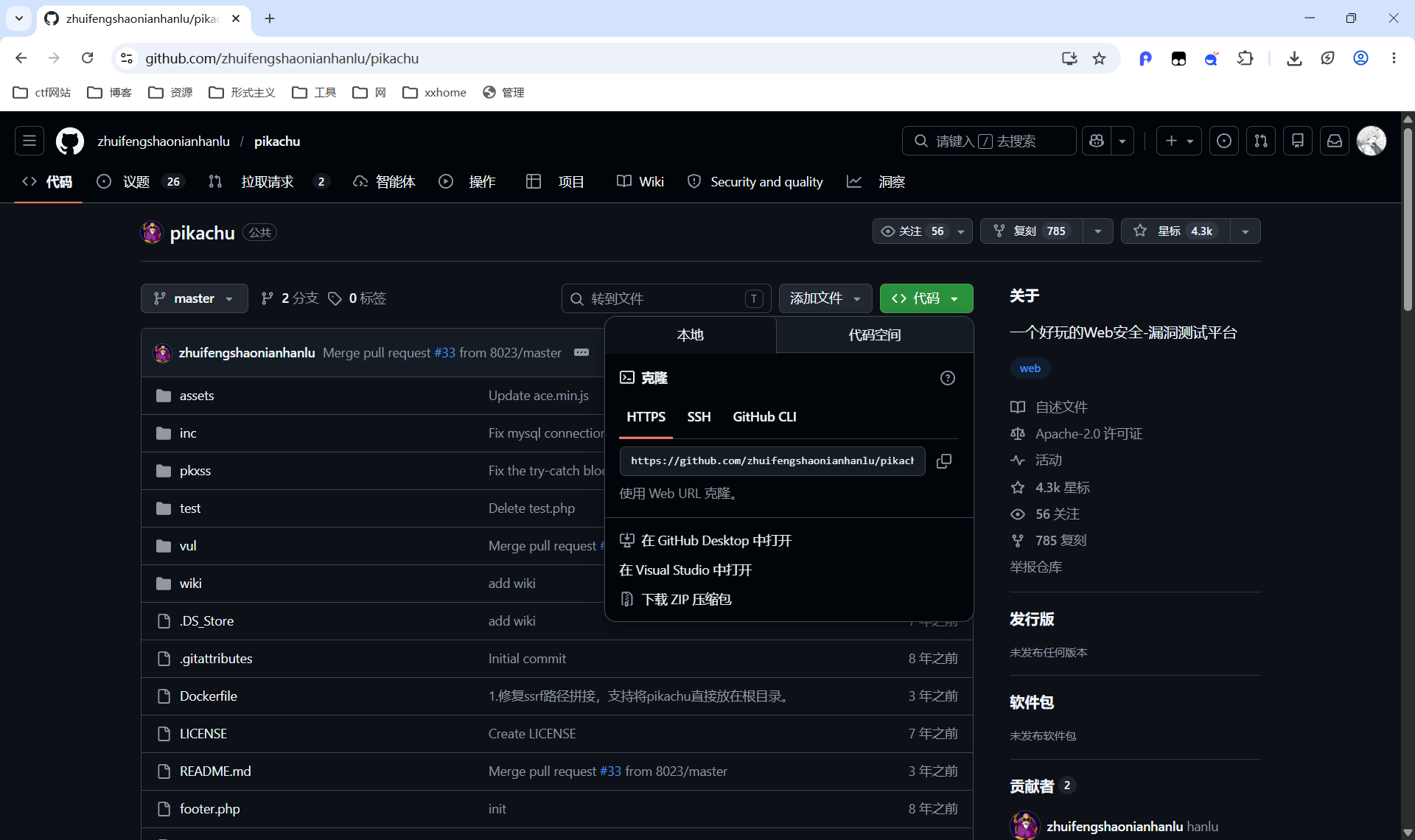Open the Copilot chat icon in header
The height and width of the screenshot is (840, 1415).
[x=1097, y=141]
